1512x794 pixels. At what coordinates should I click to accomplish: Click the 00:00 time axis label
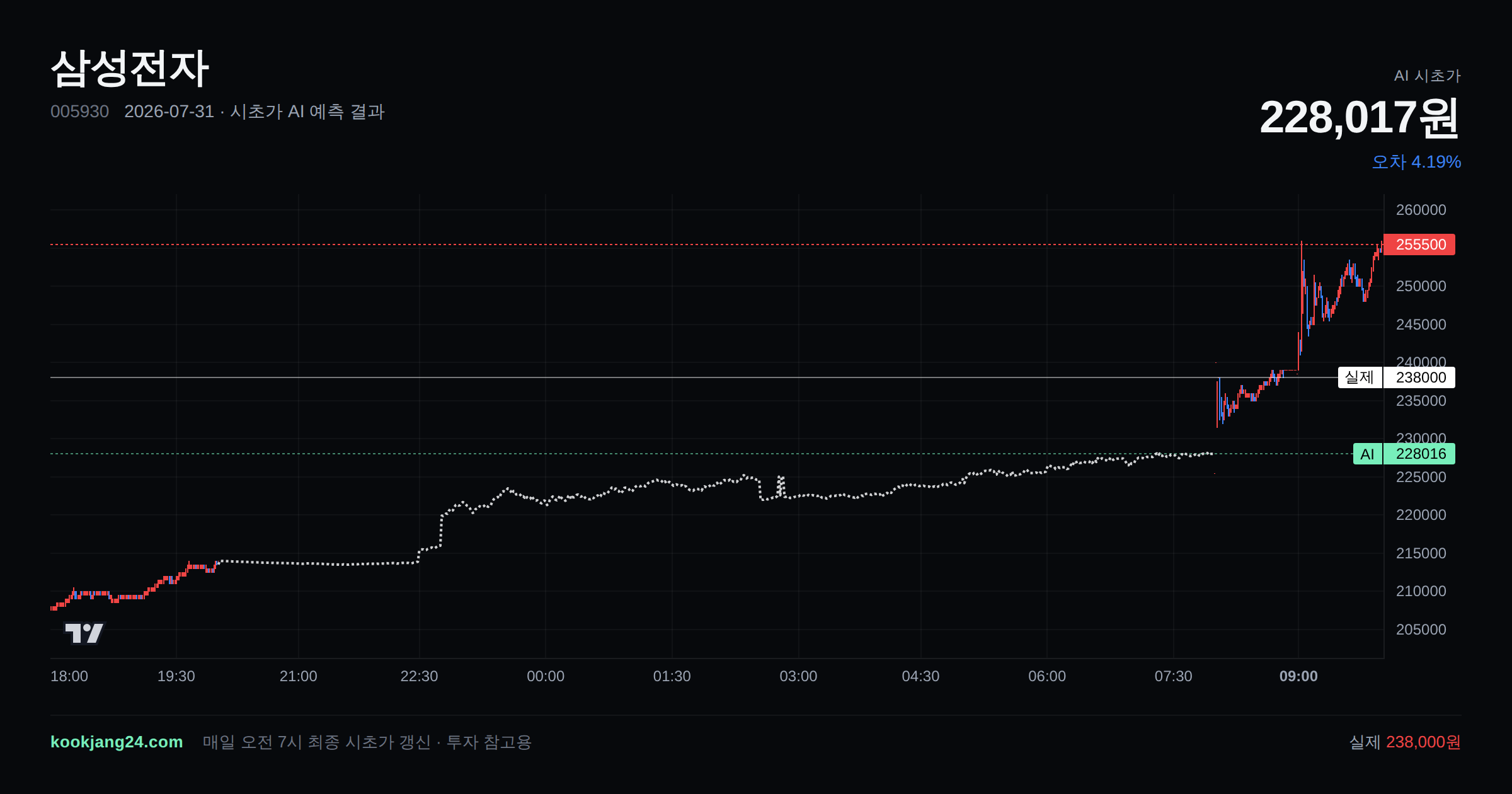546,676
